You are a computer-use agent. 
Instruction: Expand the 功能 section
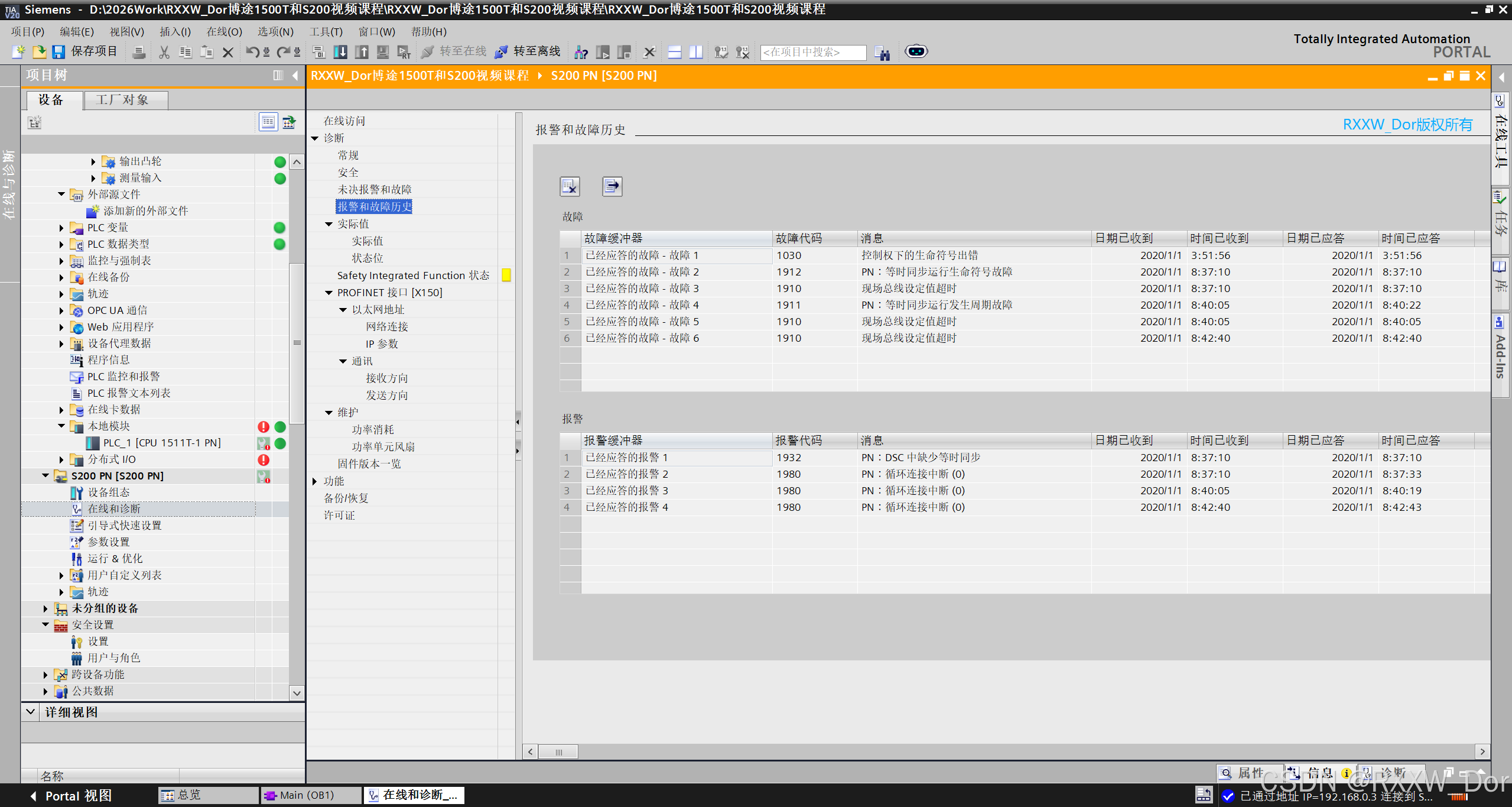click(315, 481)
